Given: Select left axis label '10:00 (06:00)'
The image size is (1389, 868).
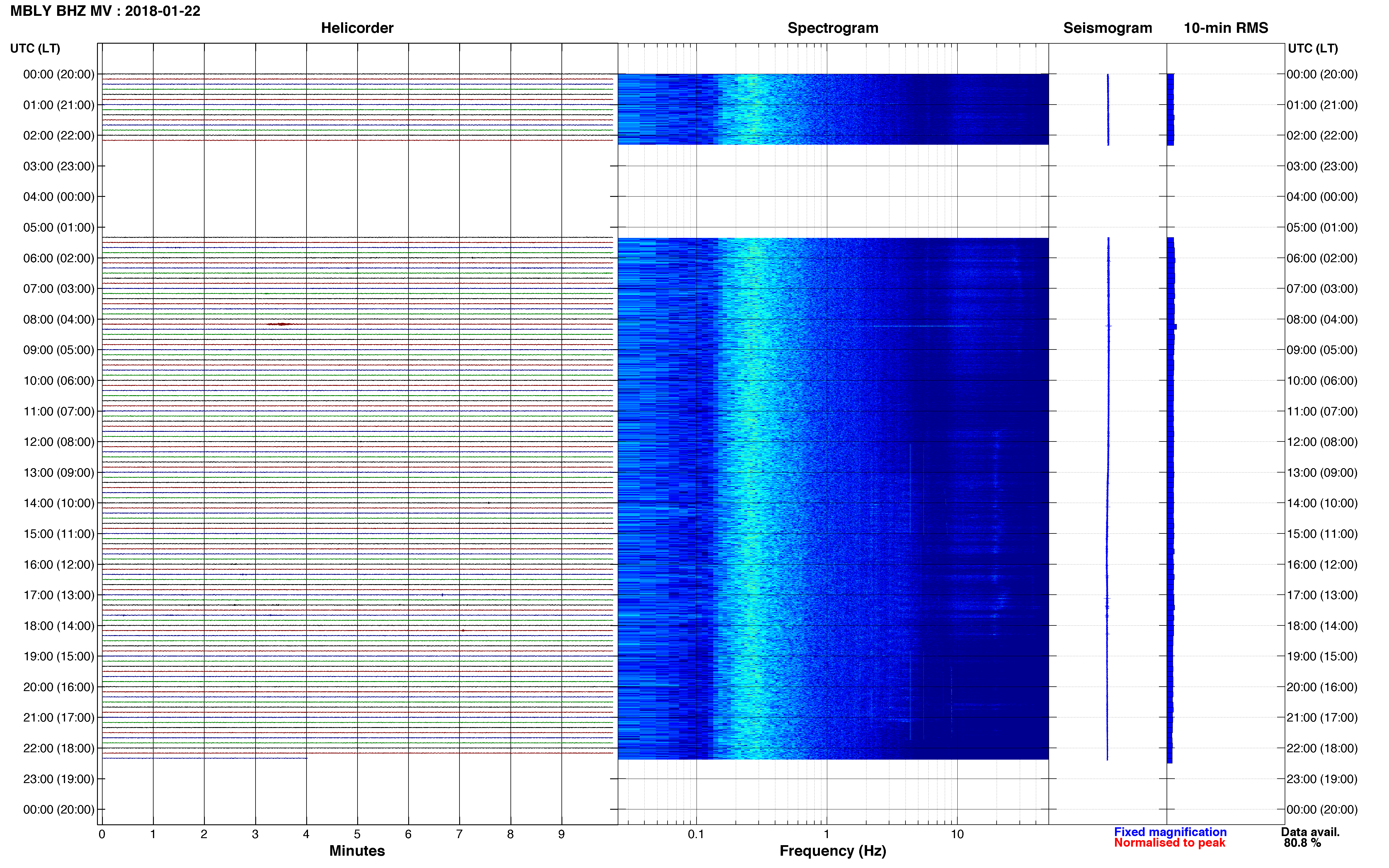Looking at the screenshot, I should 59,381.
